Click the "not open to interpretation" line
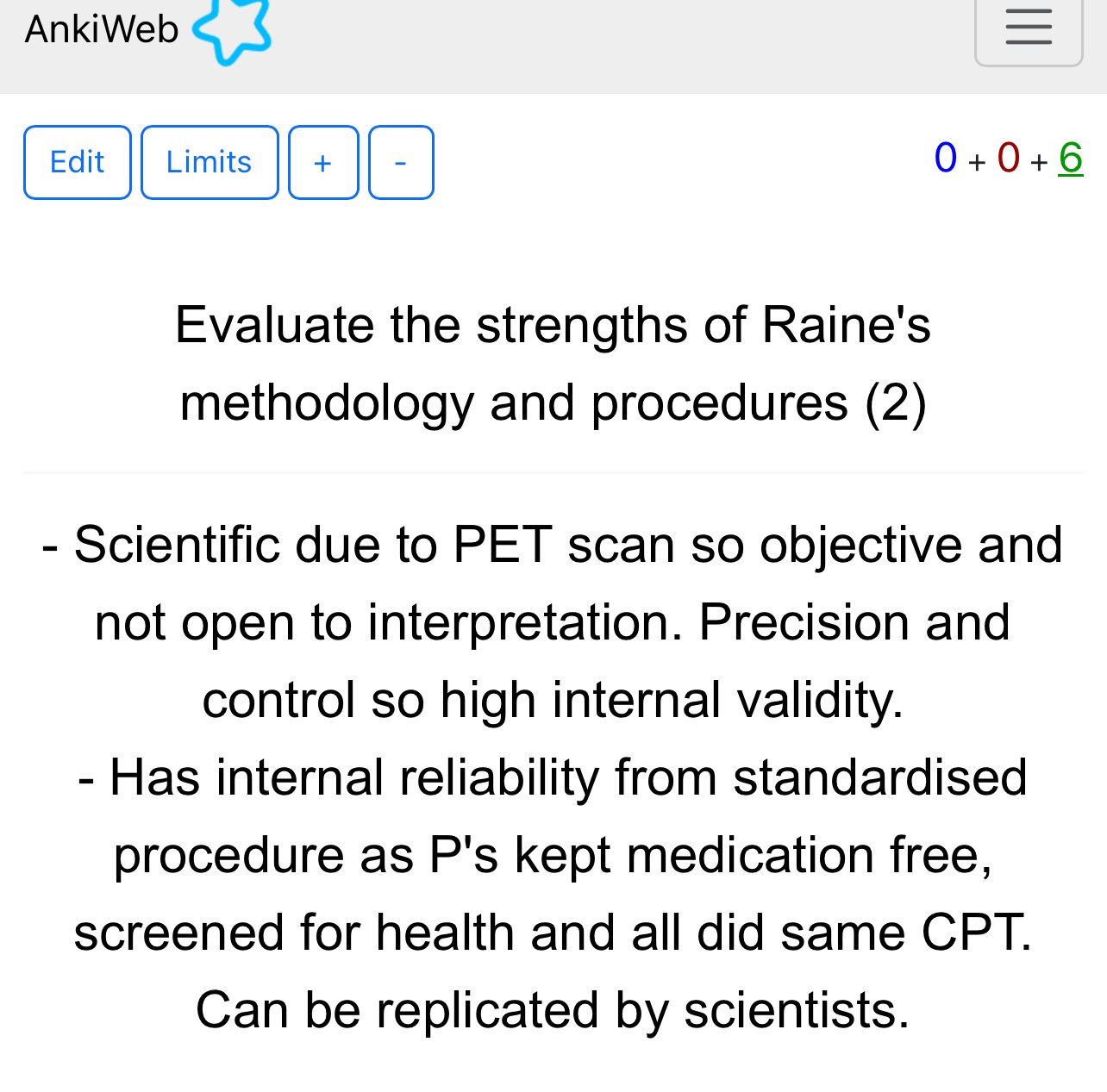 (x=553, y=621)
